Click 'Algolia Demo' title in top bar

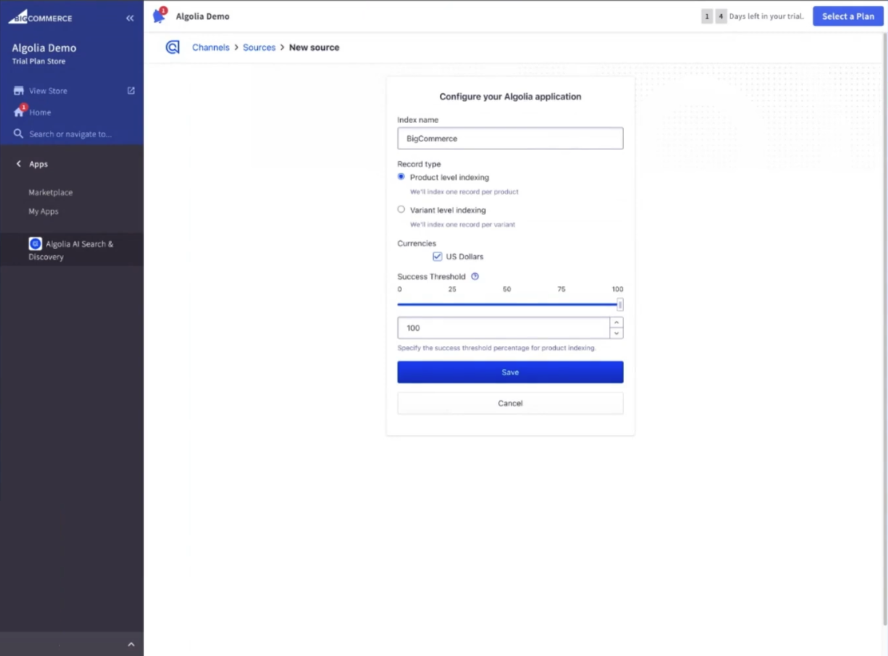click(x=203, y=16)
